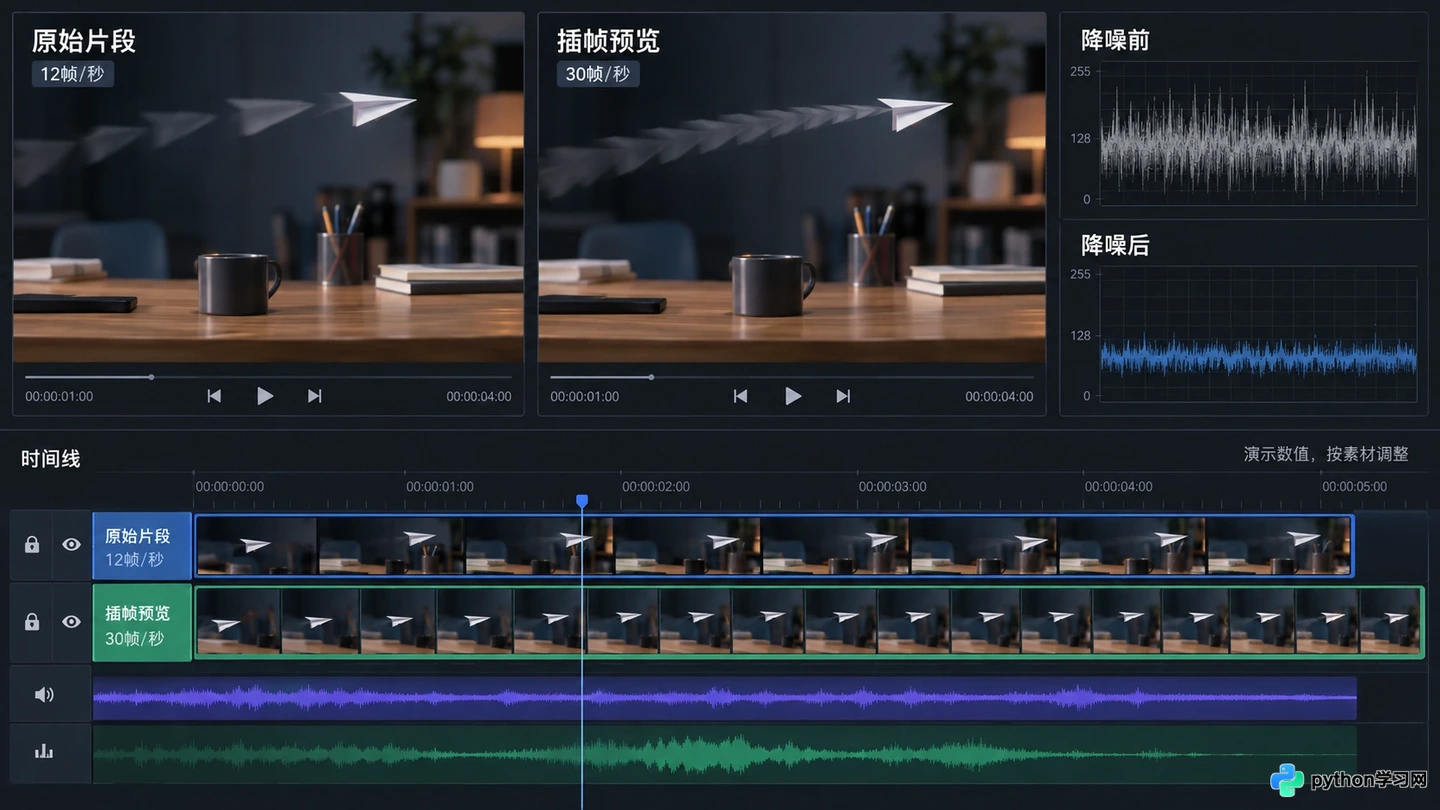Hide the 原始片段 track with its eye icon
The height and width of the screenshot is (810, 1440).
(71, 545)
